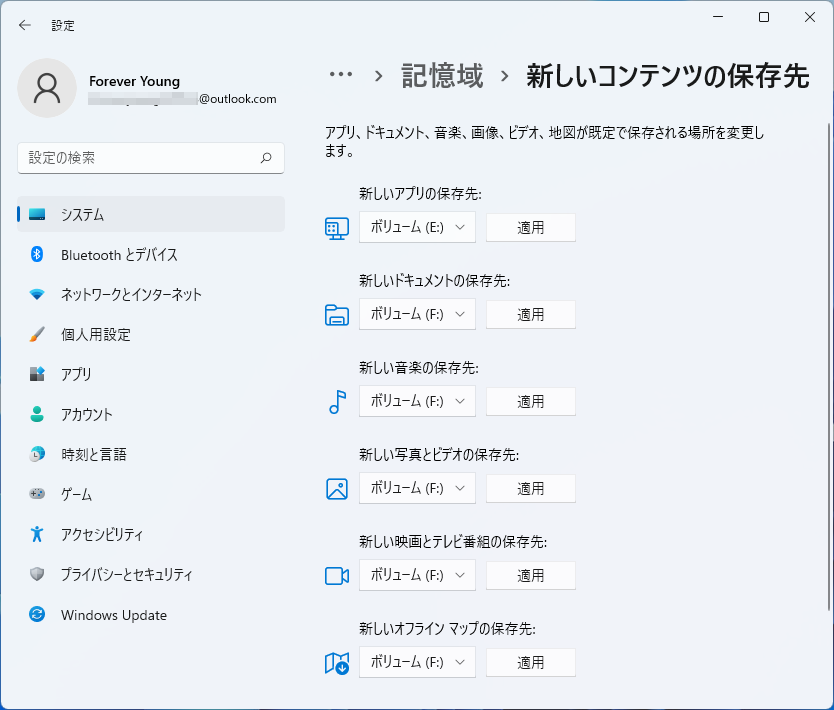Click the back arrow at top left

[24, 25]
